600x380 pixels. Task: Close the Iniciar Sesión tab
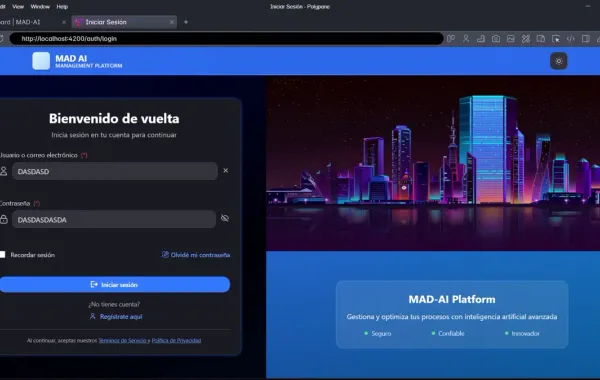(x=172, y=22)
